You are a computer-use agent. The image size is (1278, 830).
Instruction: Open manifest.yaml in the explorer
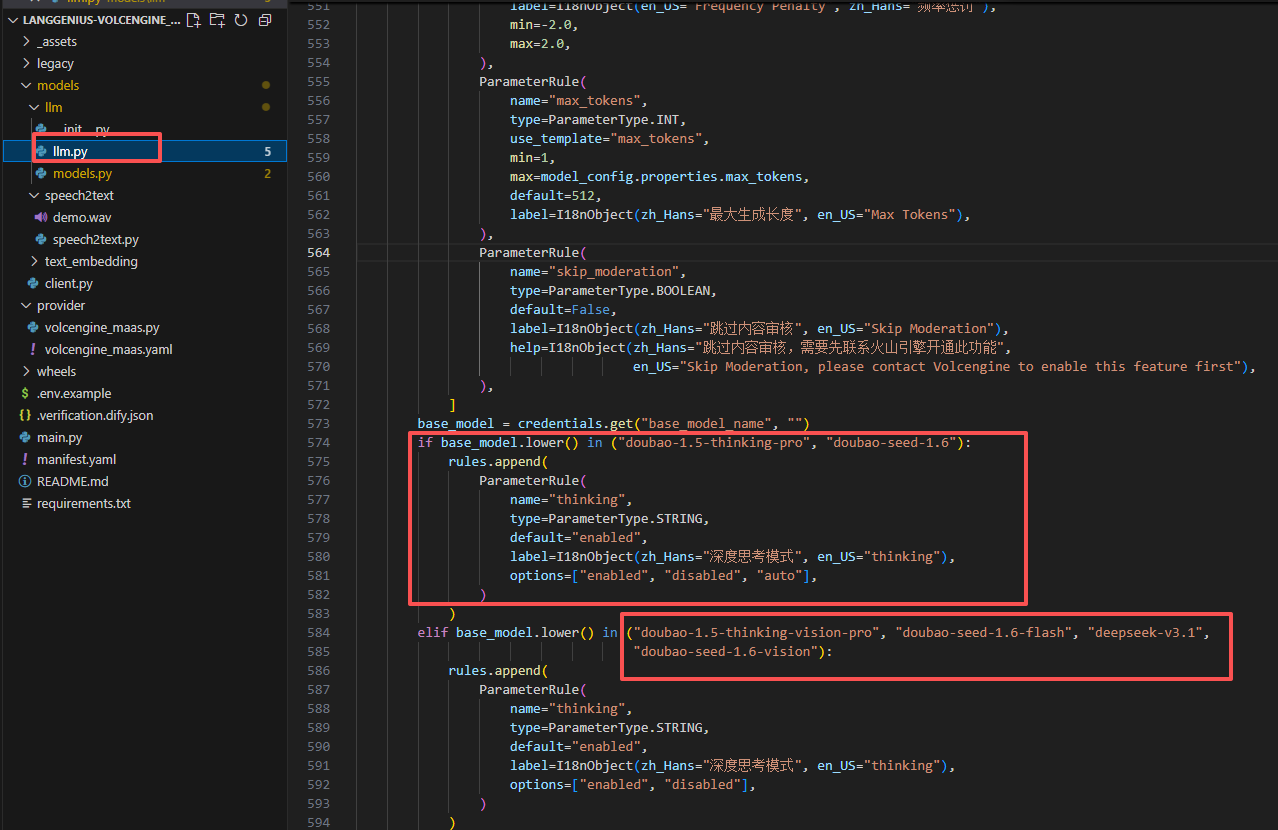(x=77, y=459)
